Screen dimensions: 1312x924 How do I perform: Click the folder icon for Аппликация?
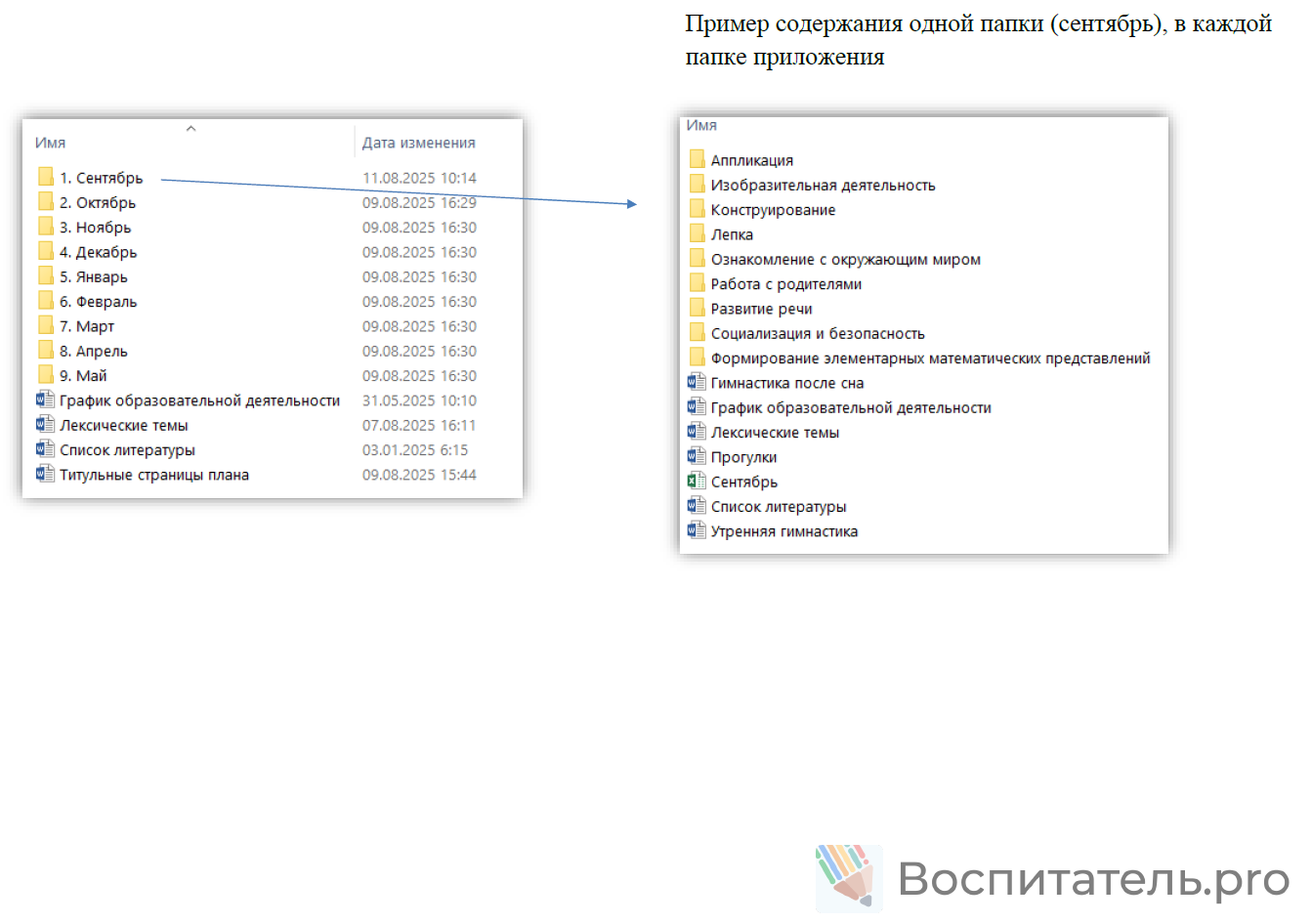pyautogui.click(x=697, y=159)
